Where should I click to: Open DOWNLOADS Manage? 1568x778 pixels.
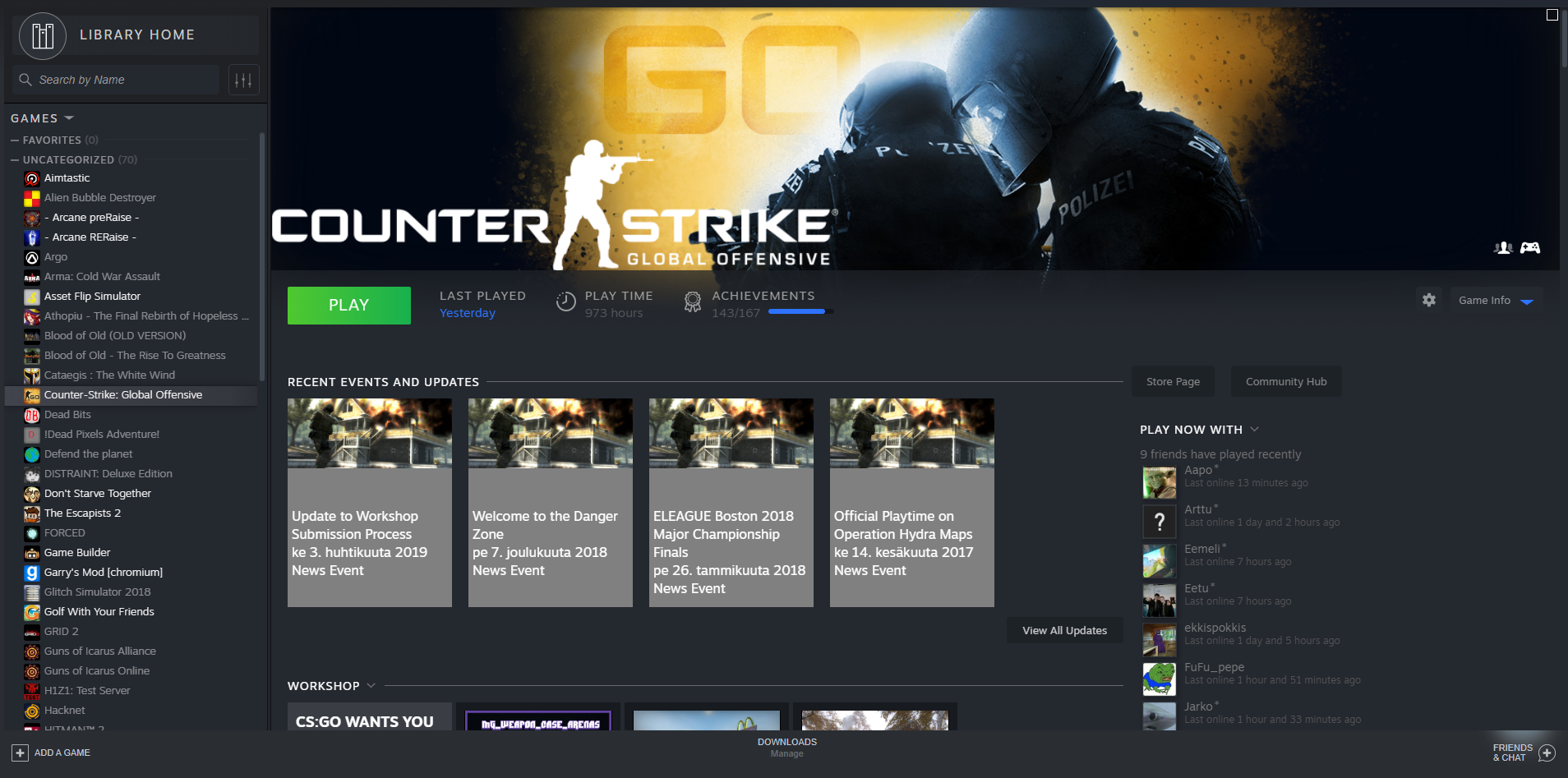tap(787, 748)
